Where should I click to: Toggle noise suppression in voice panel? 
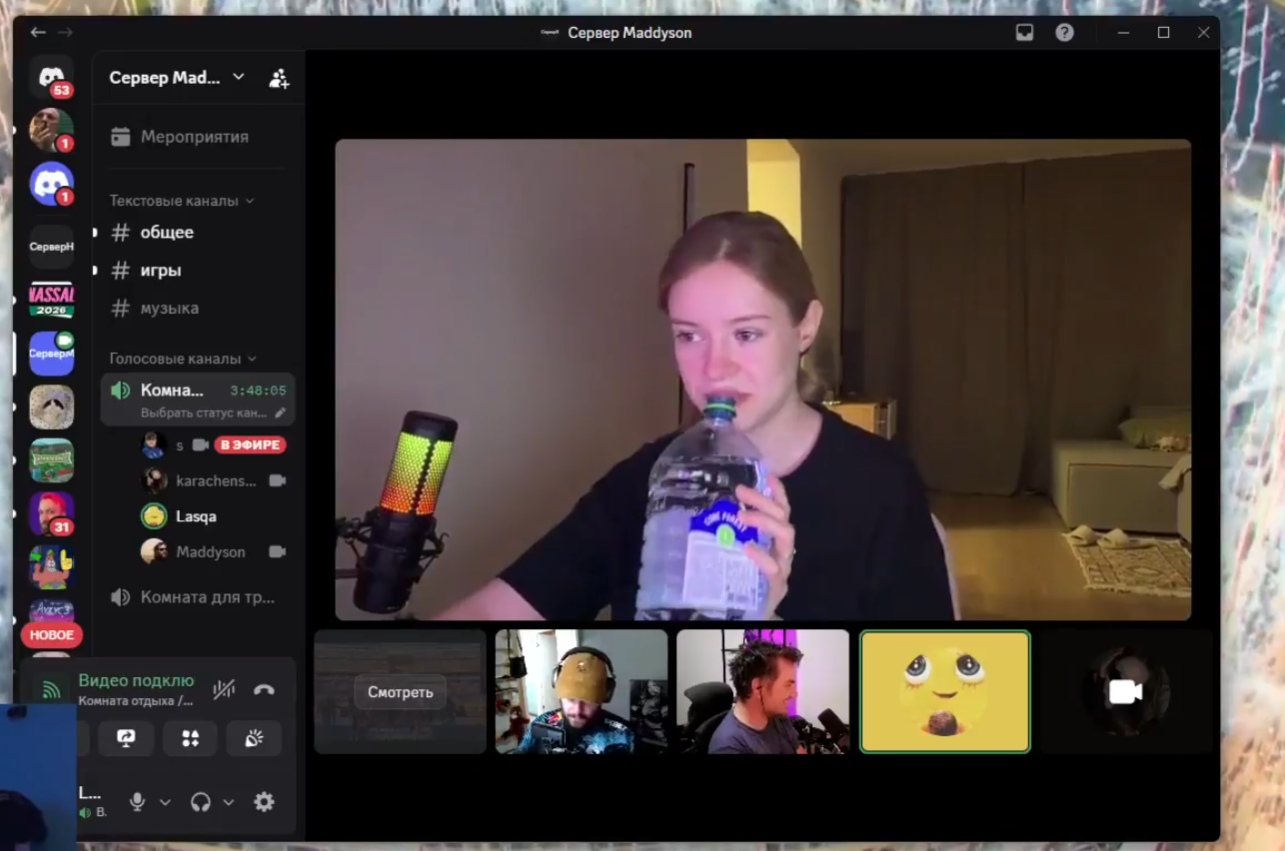[224, 689]
